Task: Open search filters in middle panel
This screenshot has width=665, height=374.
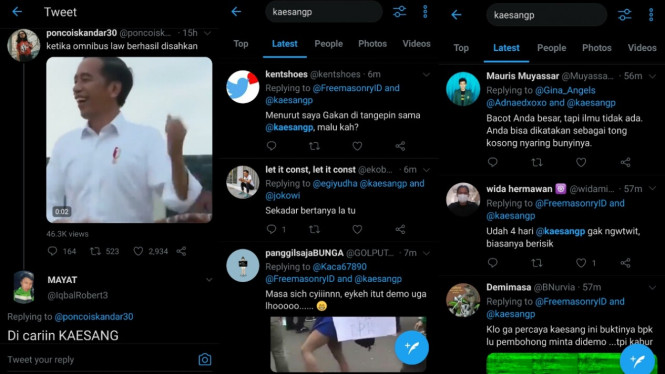Action: click(x=399, y=11)
